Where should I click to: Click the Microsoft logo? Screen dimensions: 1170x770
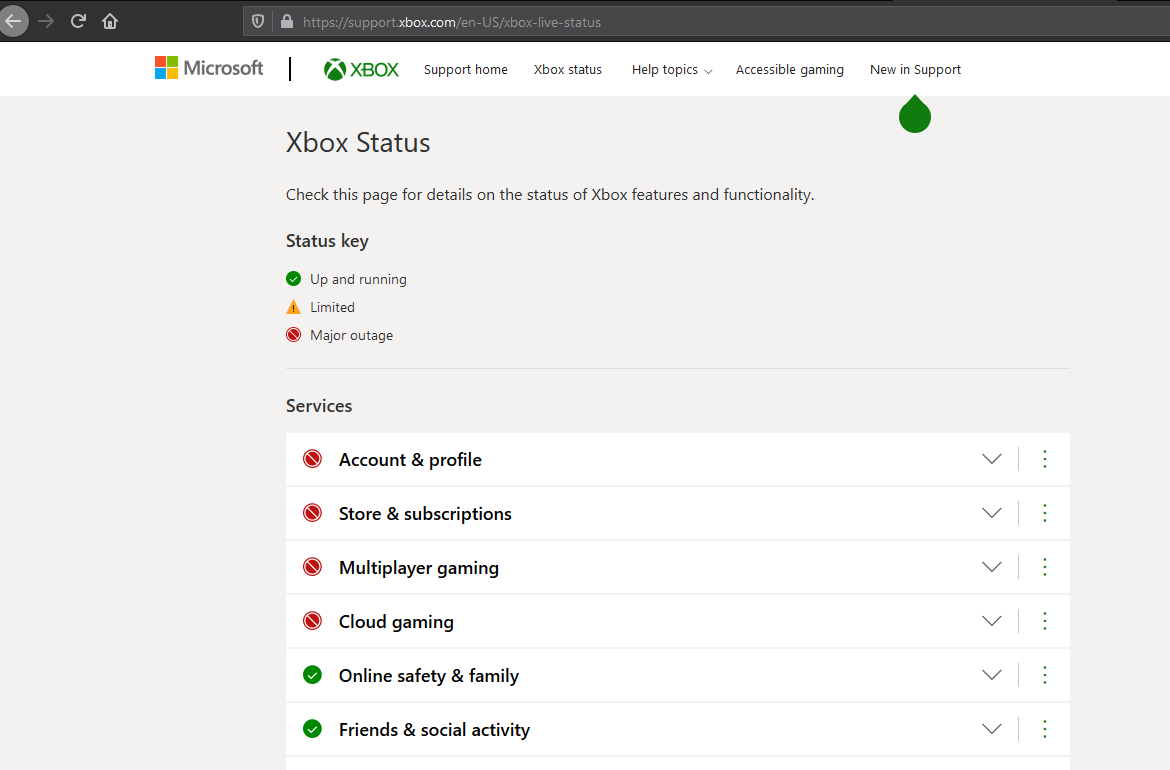(209, 68)
